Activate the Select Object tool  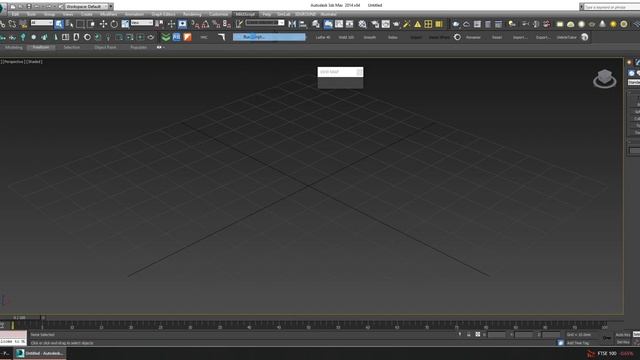pos(59,24)
